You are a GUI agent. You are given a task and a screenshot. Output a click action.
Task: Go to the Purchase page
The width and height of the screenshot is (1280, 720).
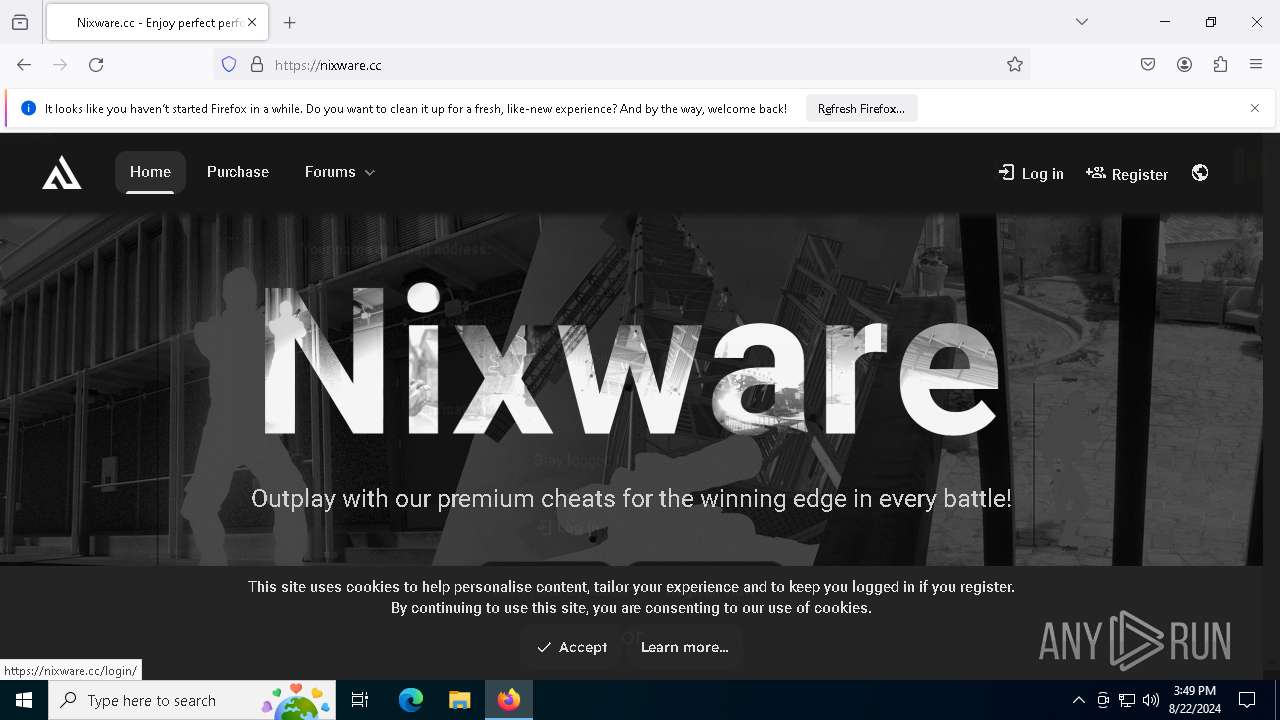point(238,172)
